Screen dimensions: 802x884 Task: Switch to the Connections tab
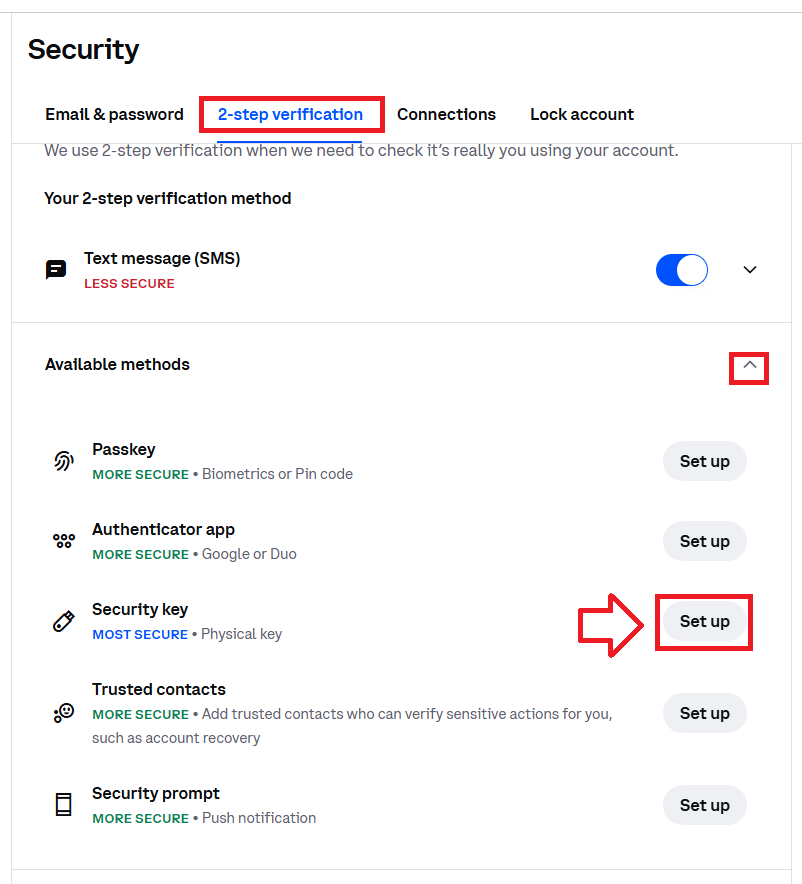[x=446, y=114]
